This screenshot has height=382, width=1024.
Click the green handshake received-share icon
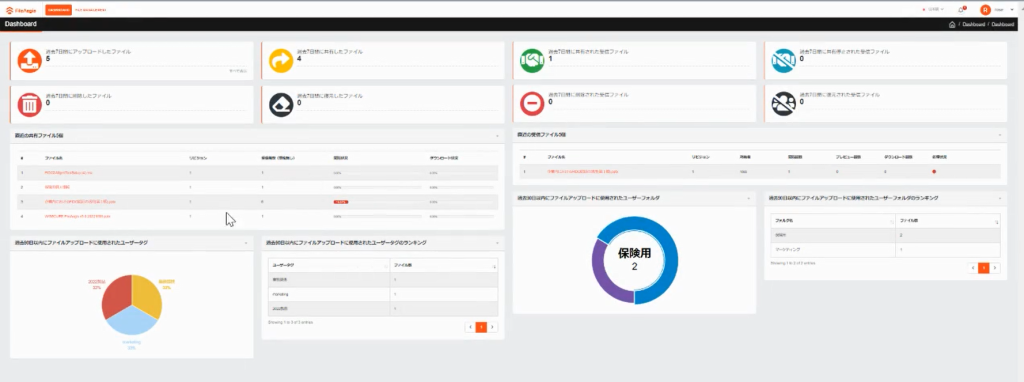pyautogui.click(x=532, y=61)
